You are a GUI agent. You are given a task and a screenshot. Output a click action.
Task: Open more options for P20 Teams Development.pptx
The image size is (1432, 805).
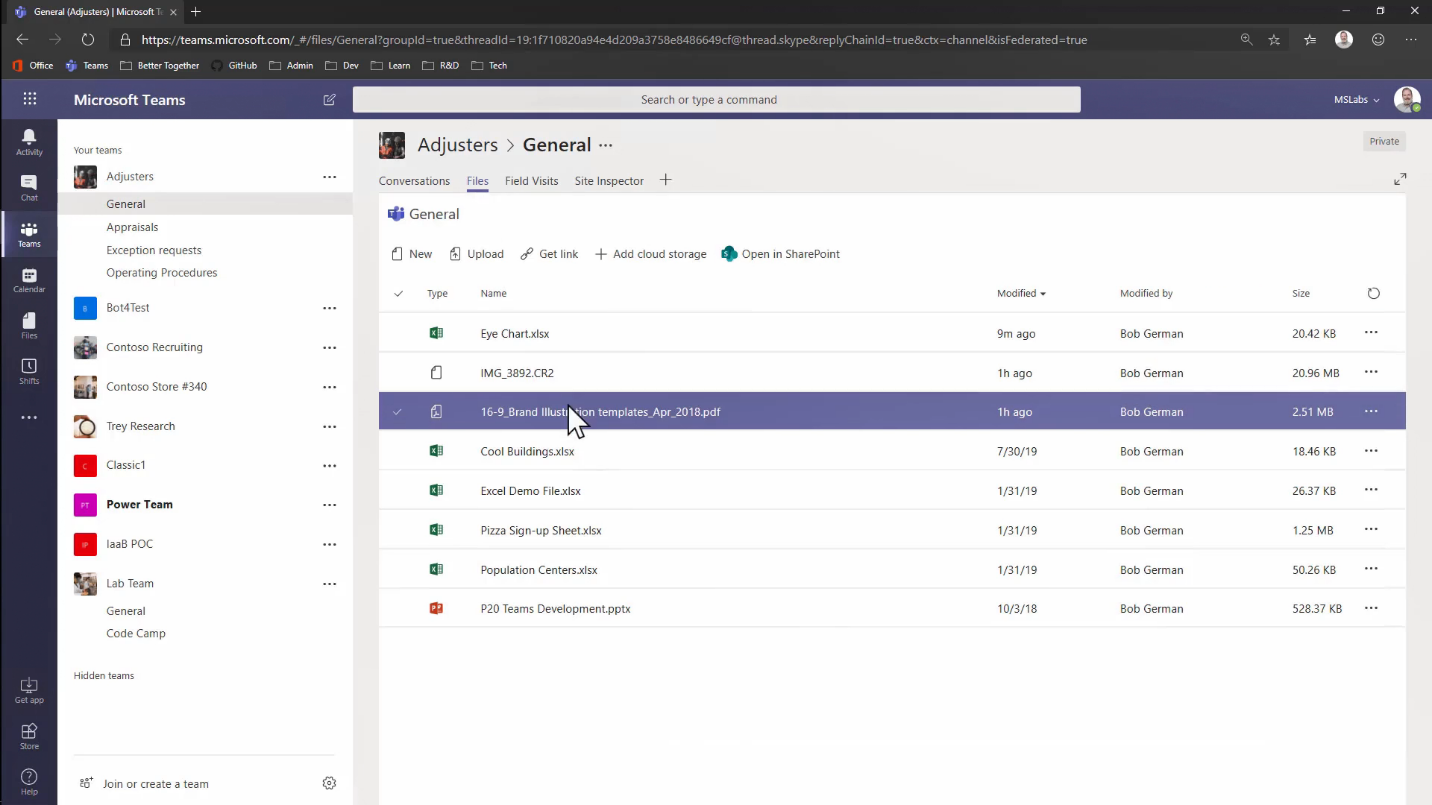pyautogui.click(x=1371, y=608)
